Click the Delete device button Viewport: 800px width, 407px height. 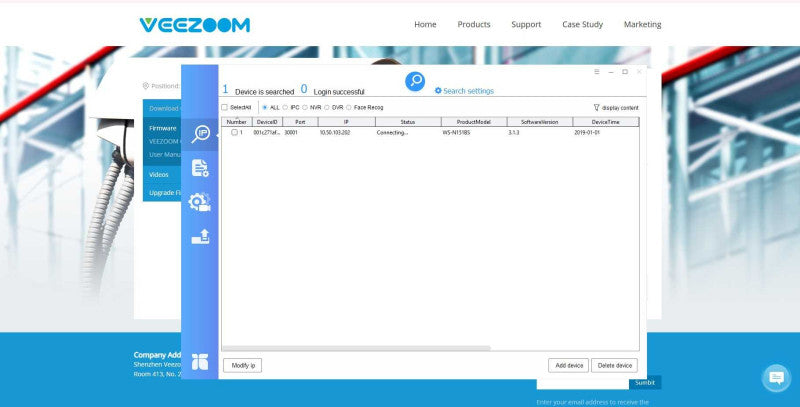click(614, 366)
